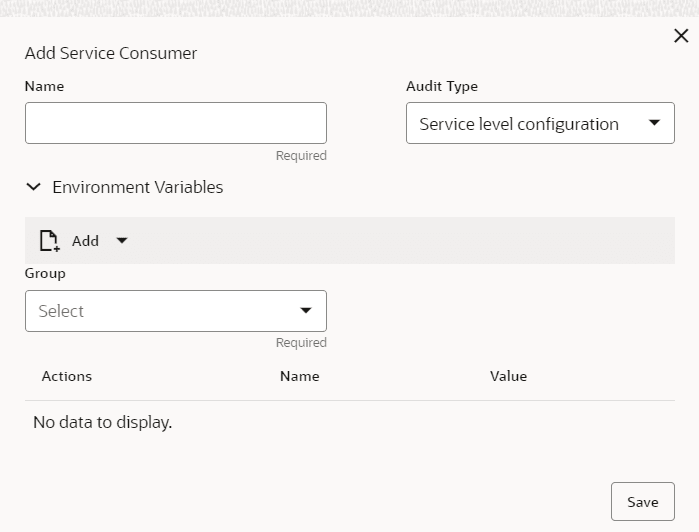Click the Audit Type dropdown arrow
Viewport: 699px width, 532px height.
coord(655,123)
